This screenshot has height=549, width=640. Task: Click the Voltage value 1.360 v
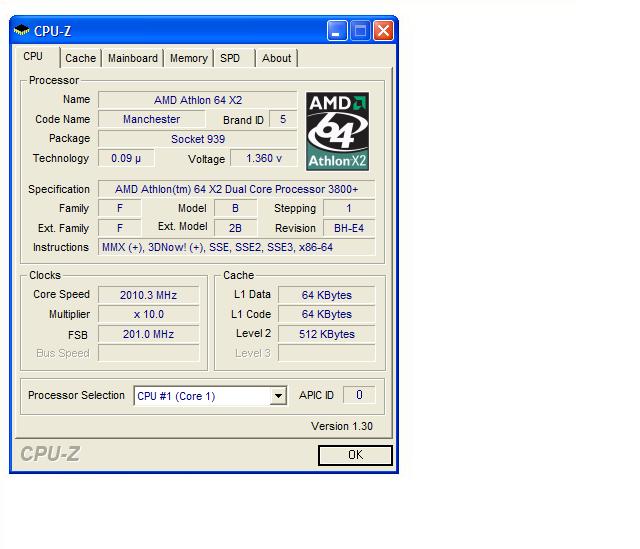click(264, 158)
